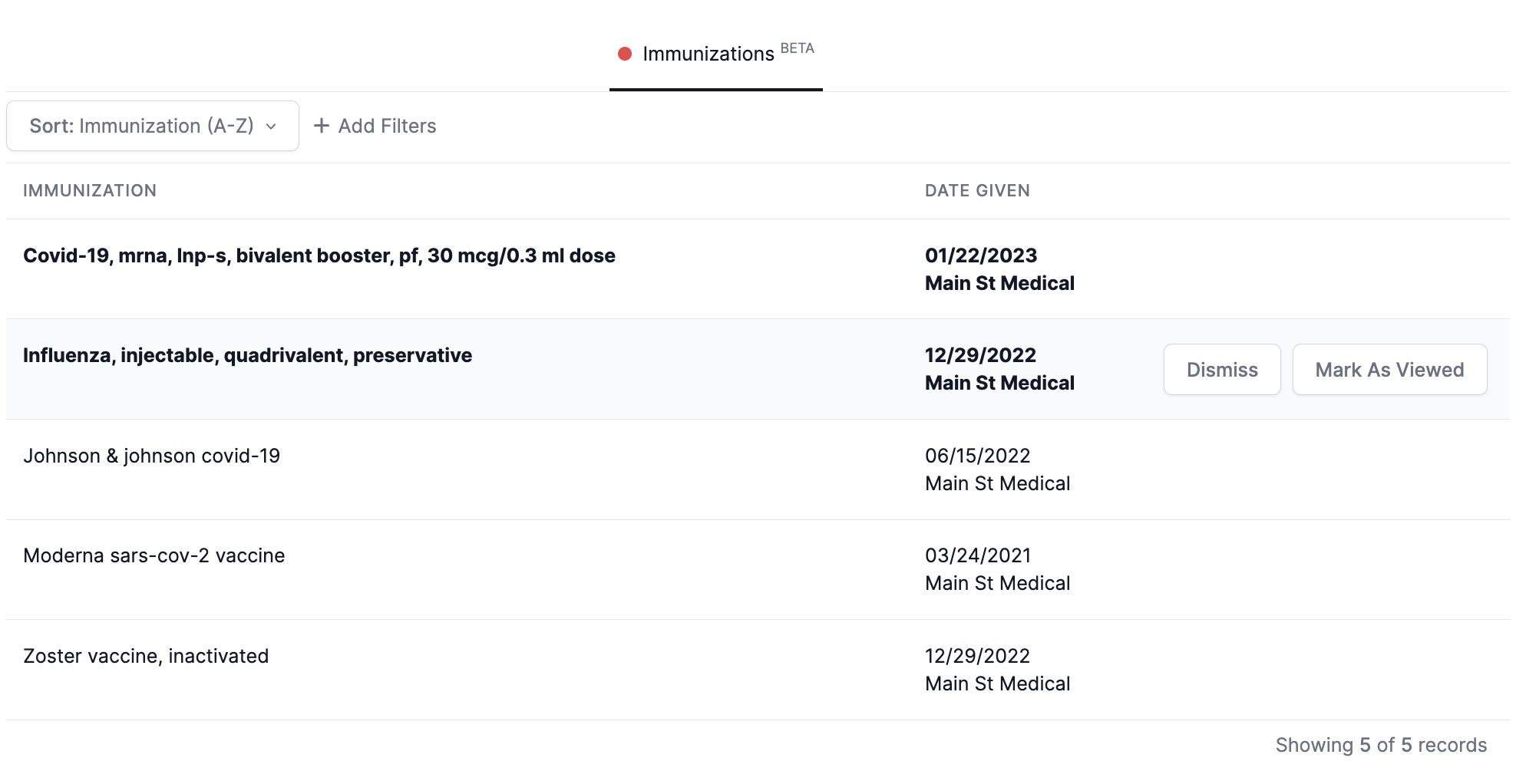Click the 01/22/2023 date given entry
Screen dimensions: 1526x784
click(980, 255)
